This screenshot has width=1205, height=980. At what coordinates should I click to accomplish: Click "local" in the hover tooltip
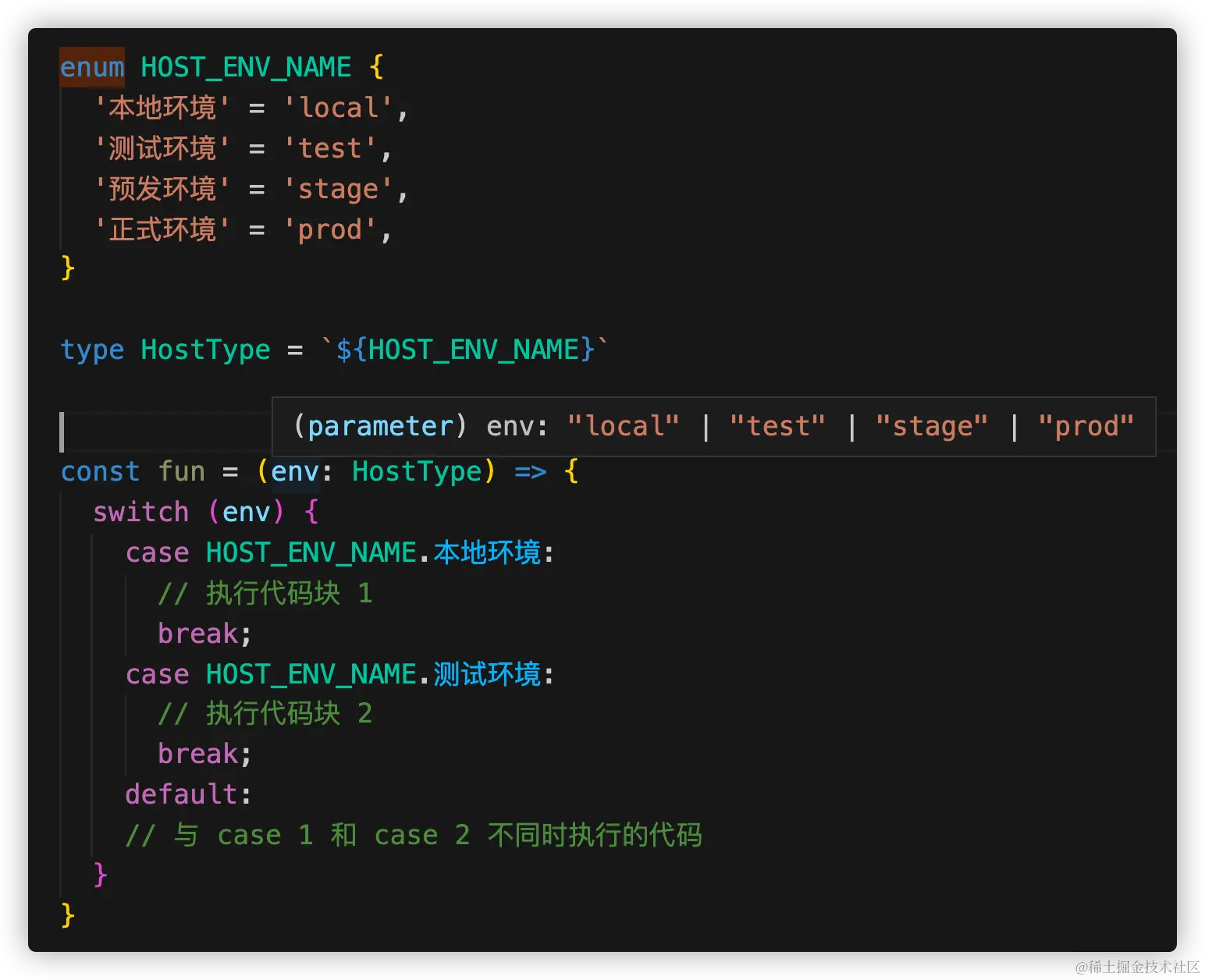coord(623,426)
